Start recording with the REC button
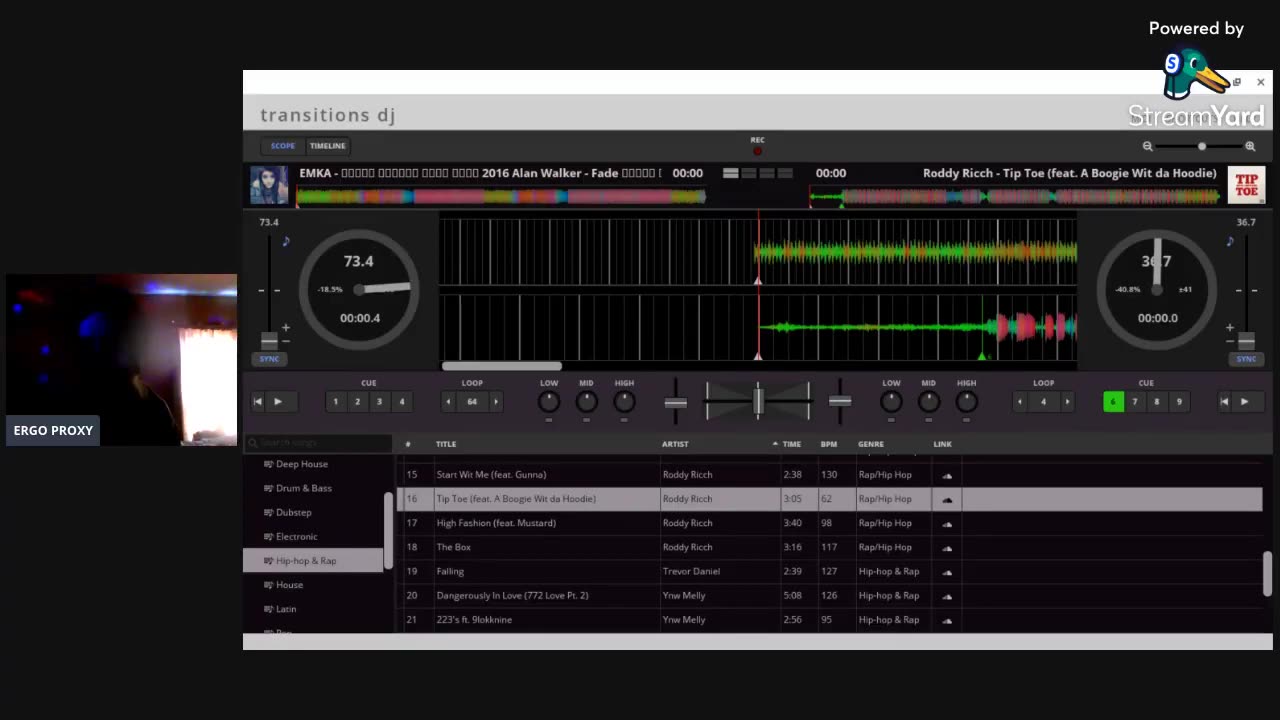 click(x=757, y=151)
